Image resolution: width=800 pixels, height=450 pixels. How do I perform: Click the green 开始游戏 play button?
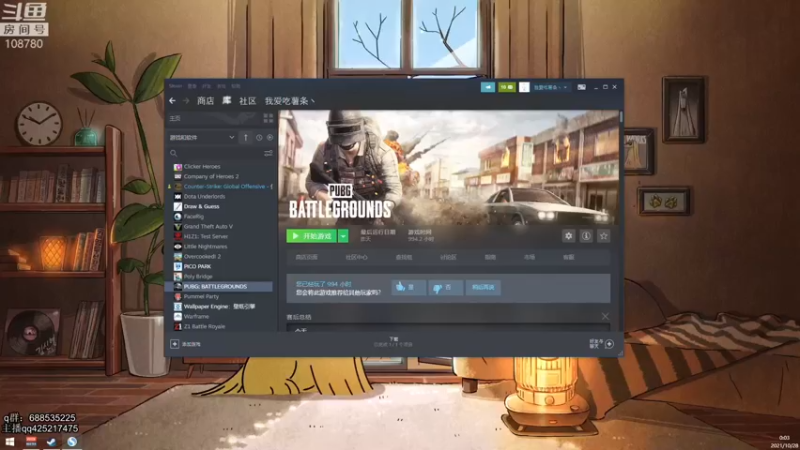click(311, 236)
